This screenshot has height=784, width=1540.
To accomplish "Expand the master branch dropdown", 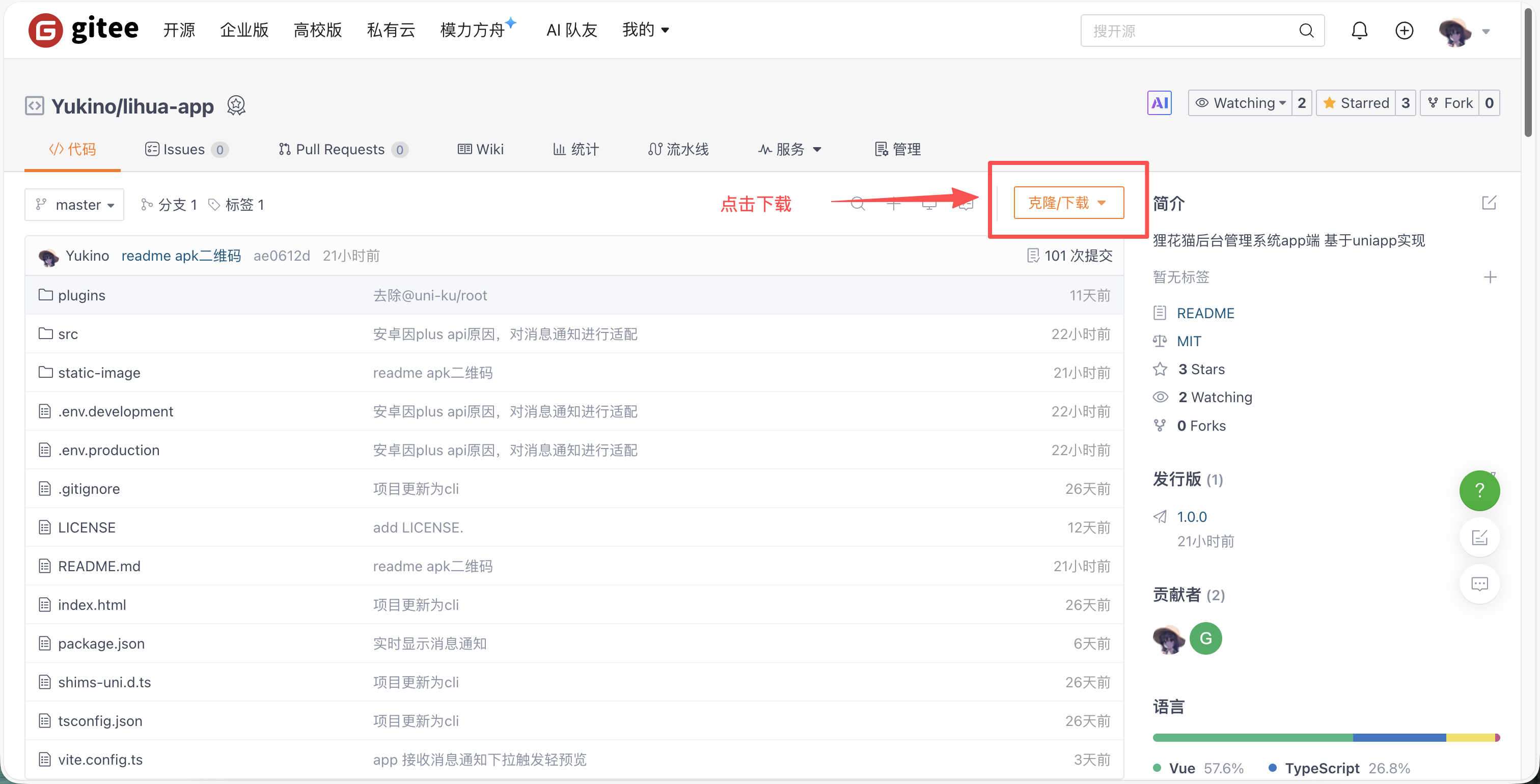I will 74,205.
